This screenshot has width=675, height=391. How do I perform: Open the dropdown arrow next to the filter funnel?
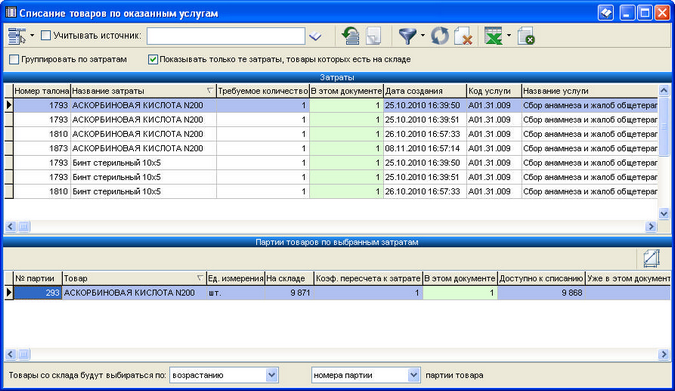pos(423,36)
